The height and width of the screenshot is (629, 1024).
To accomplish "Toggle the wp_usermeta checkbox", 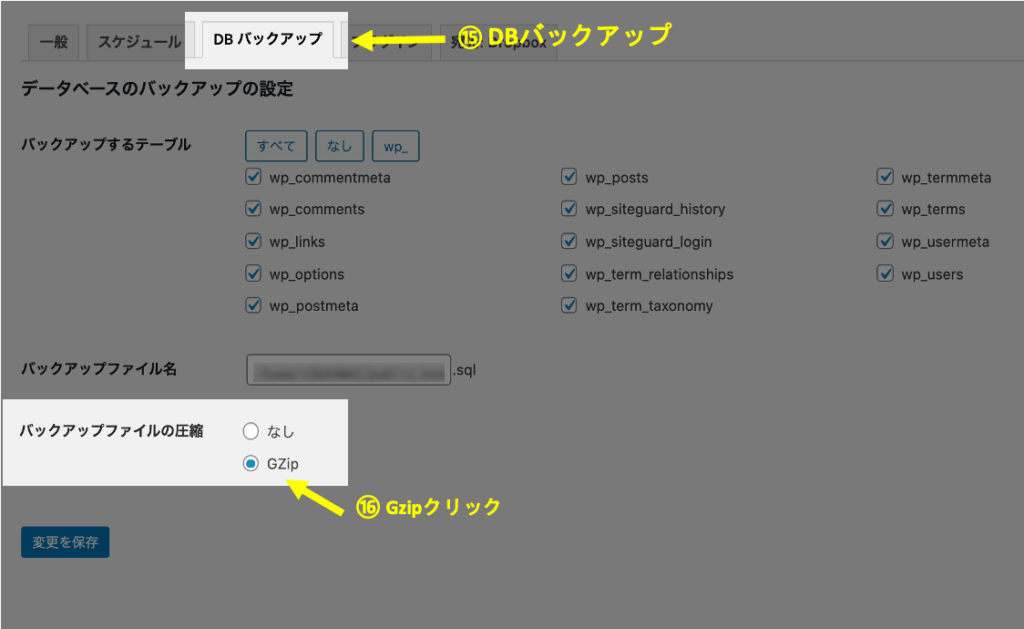I will (885, 241).
